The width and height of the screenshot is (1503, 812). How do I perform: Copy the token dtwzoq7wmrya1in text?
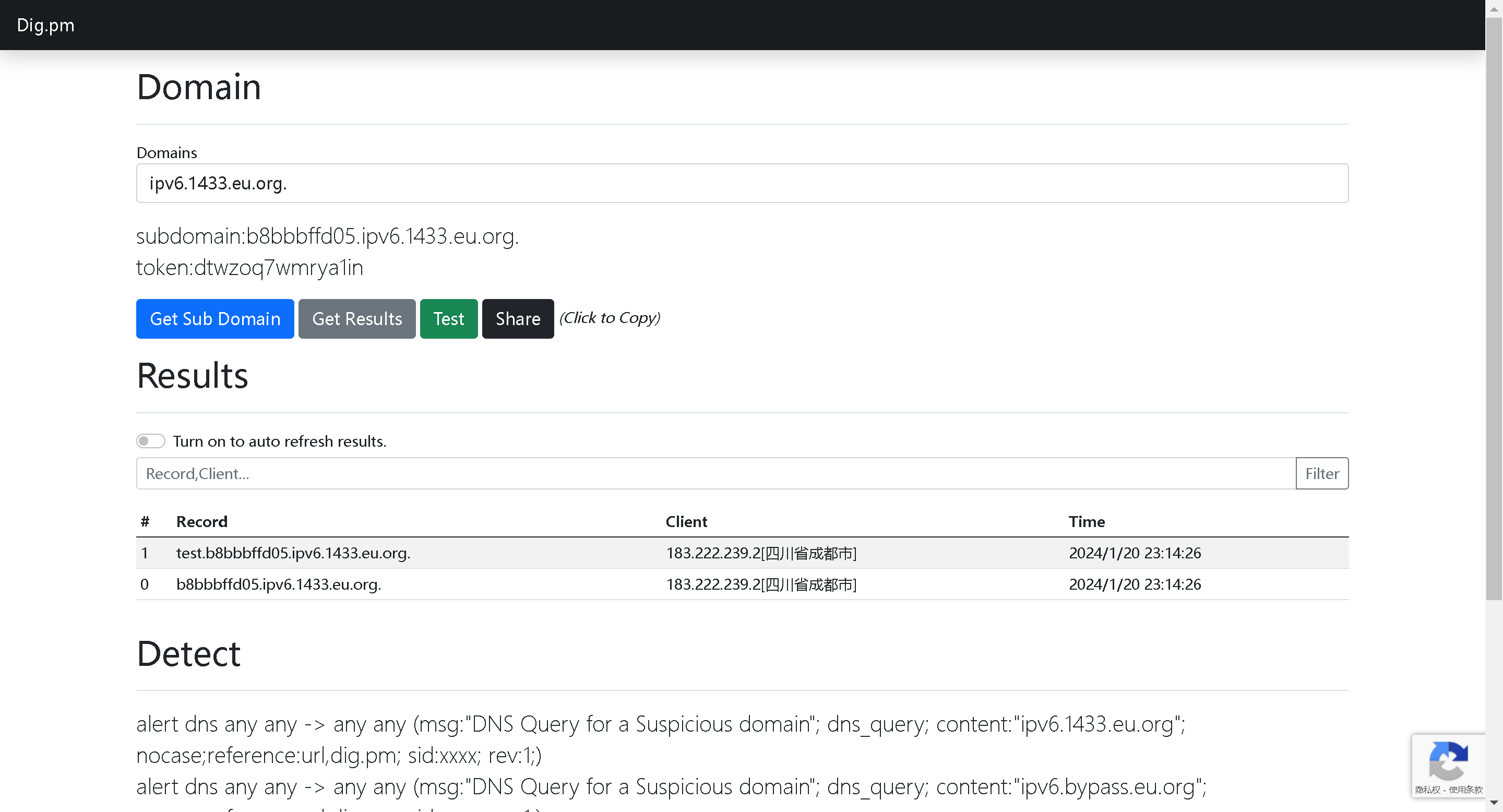pyautogui.click(x=249, y=267)
